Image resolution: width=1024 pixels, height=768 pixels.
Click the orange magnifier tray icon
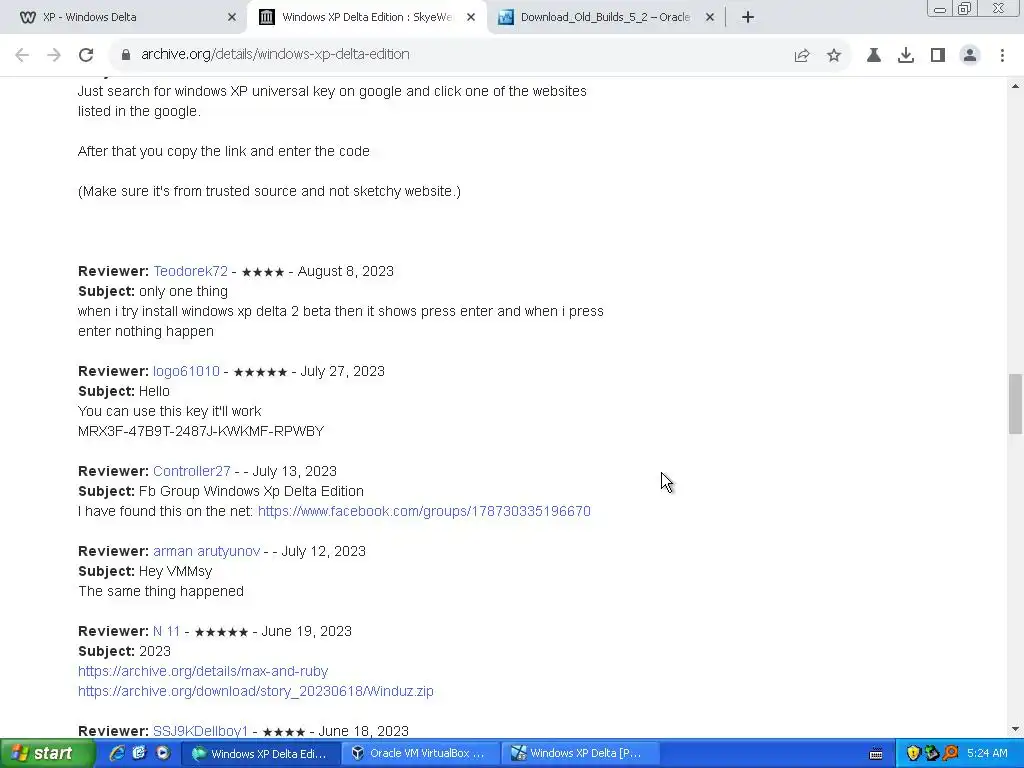click(951, 753)
